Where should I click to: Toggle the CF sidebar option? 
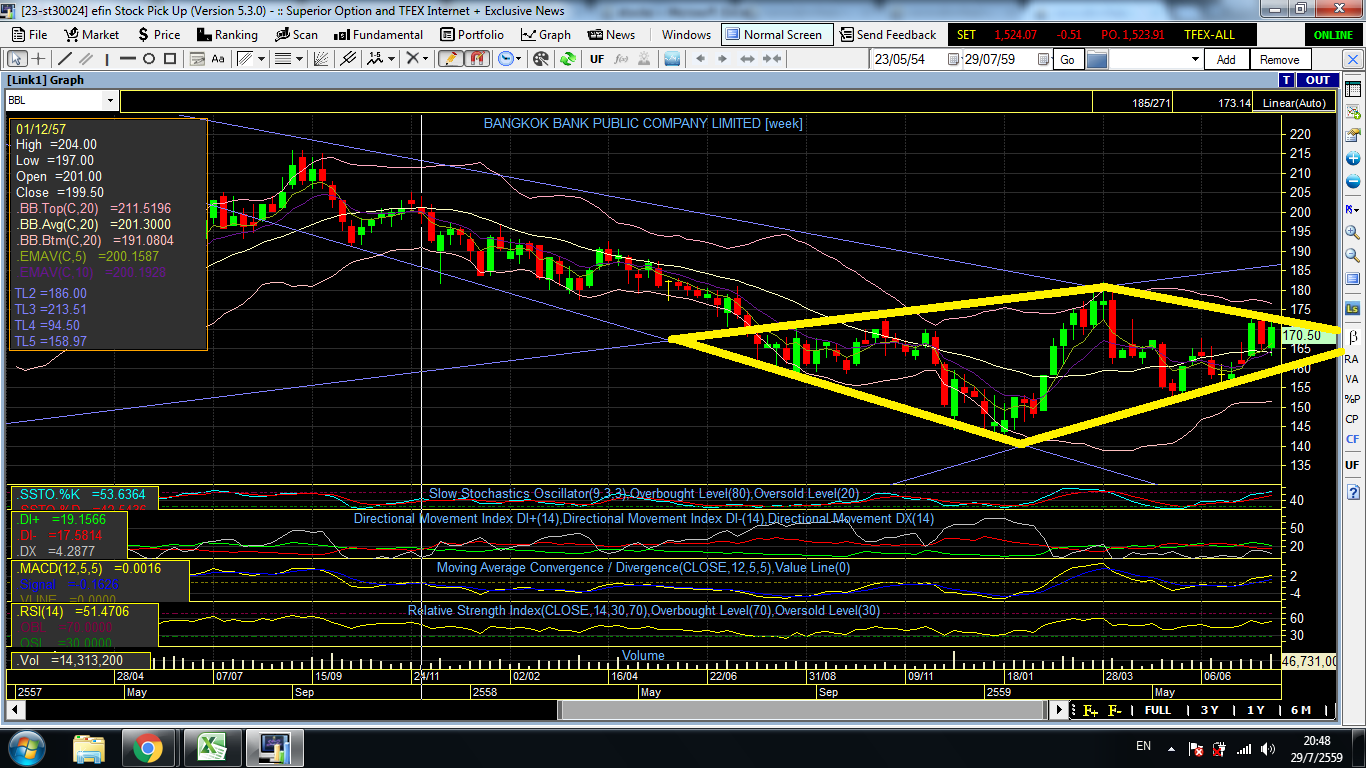pyautogui.click(x=1352, y=439)
